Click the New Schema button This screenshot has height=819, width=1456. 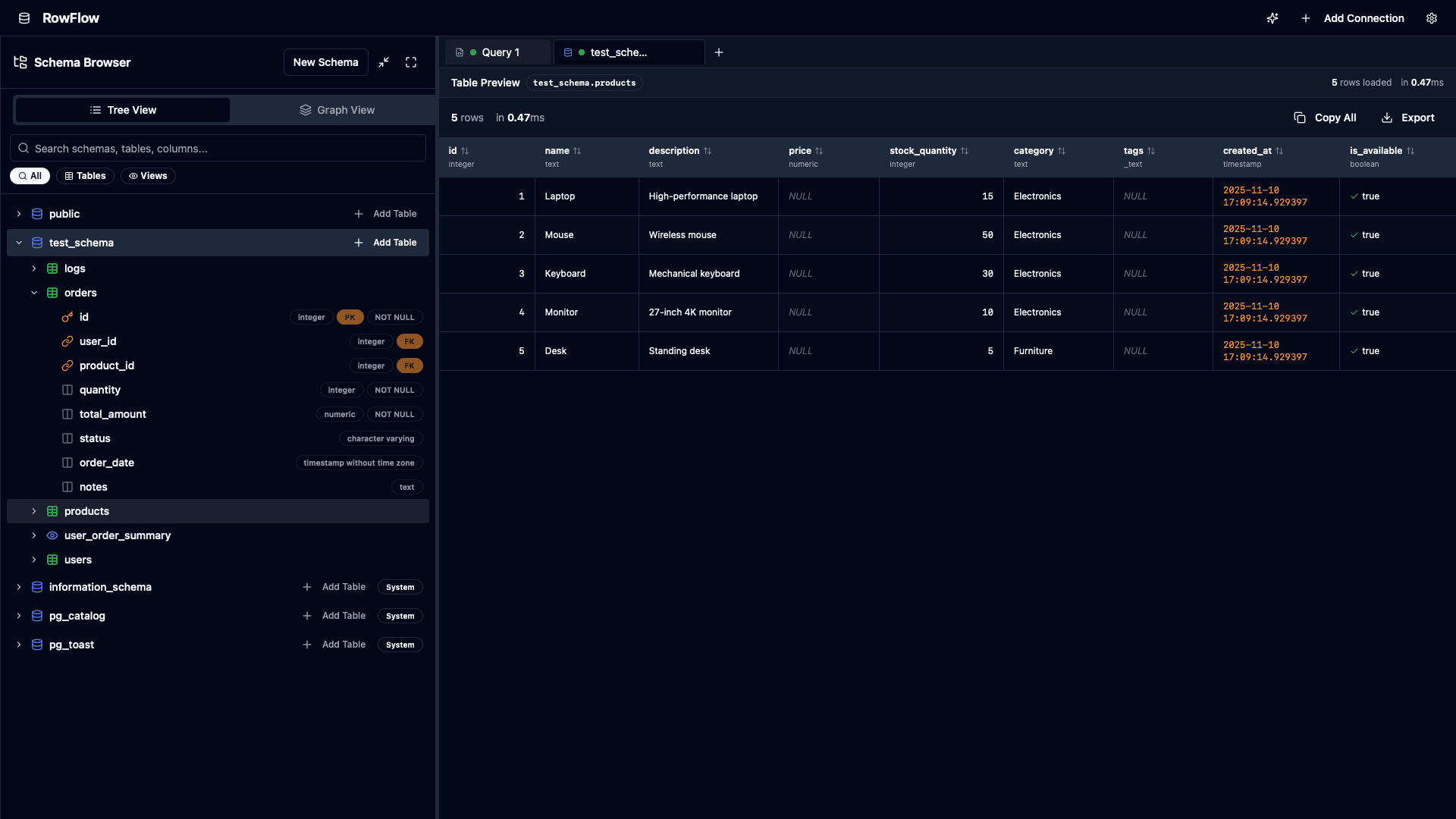pyautogui.click(x=325, y=62)
